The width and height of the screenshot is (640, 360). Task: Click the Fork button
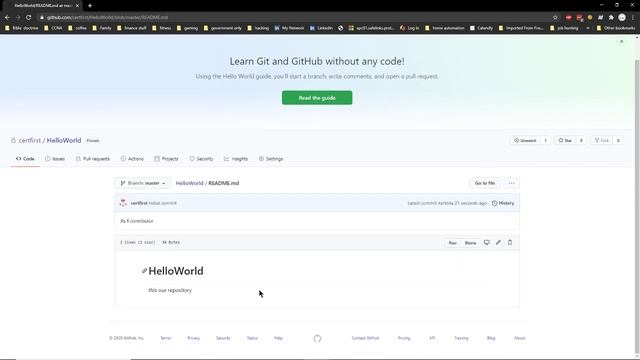602,140
